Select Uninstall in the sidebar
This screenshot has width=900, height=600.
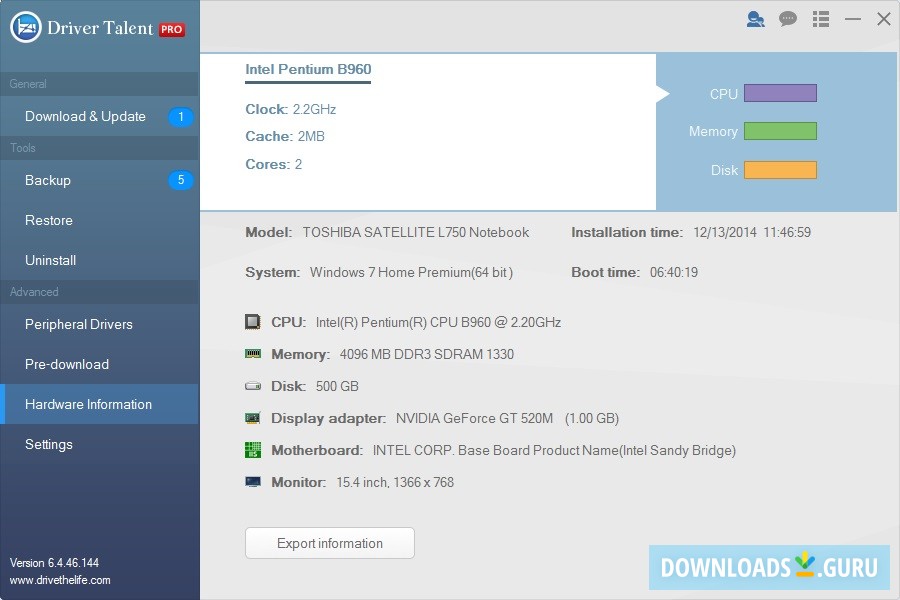point(99,260)
